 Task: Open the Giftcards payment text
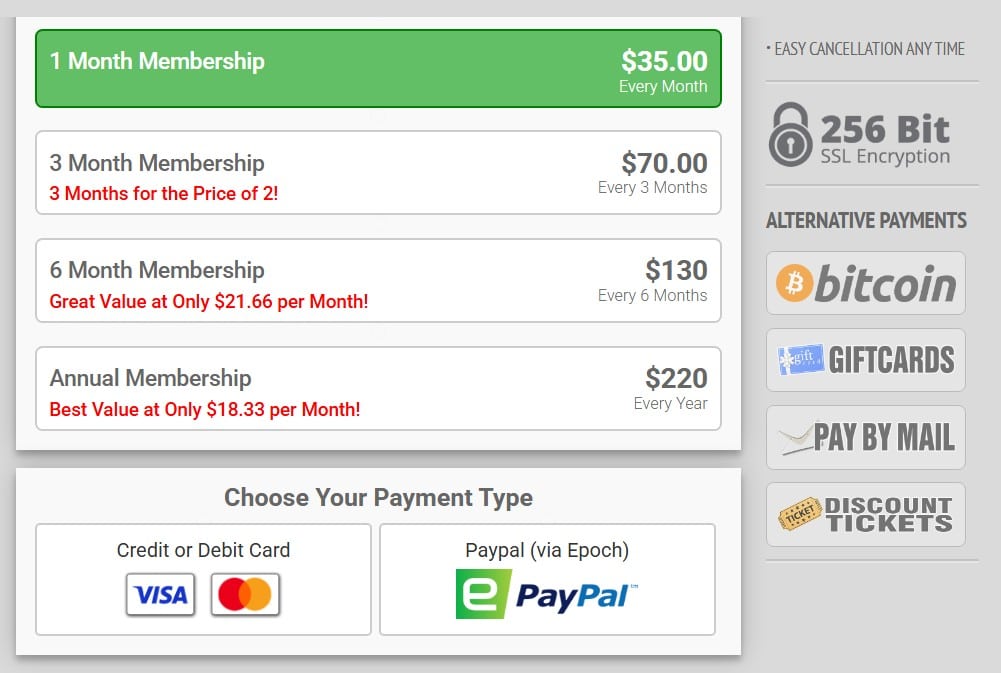pyautogui.click(x=891, y=359)
